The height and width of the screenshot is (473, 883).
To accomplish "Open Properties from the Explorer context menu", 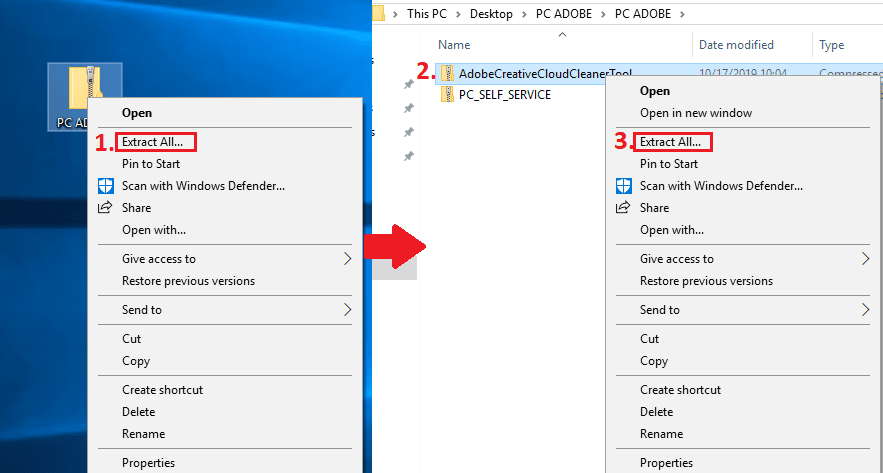I will coord(666,463).
